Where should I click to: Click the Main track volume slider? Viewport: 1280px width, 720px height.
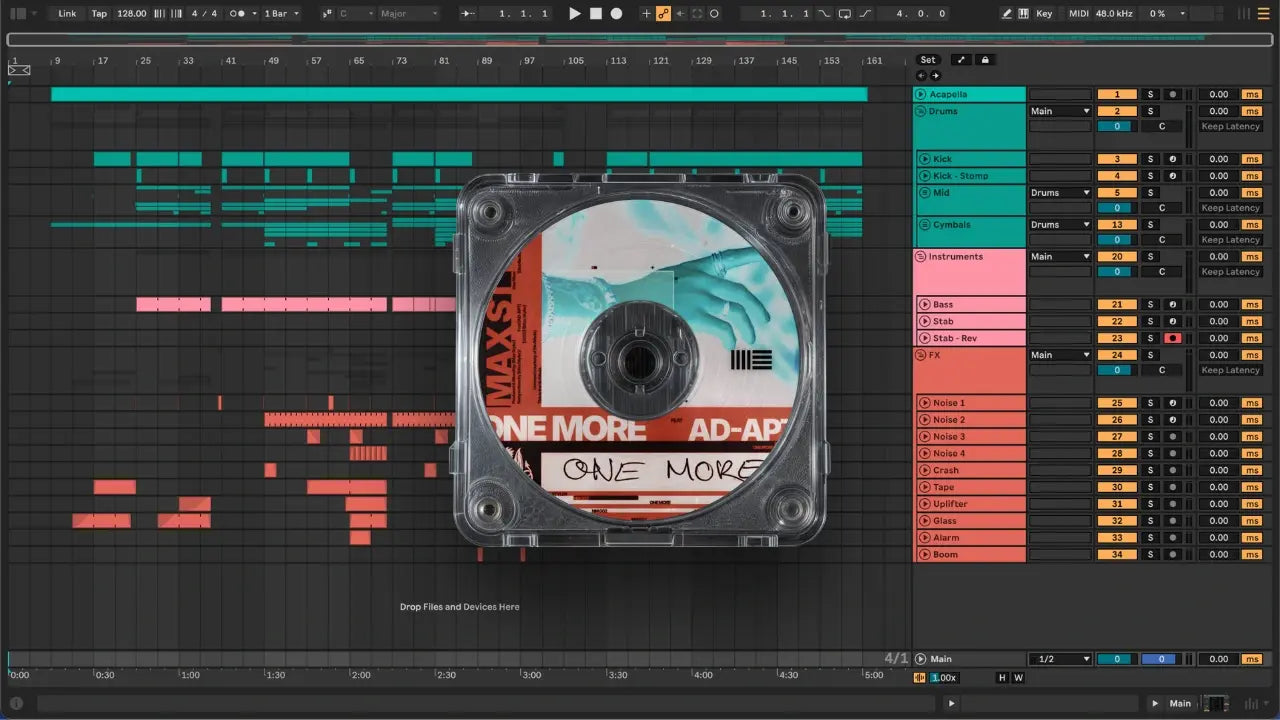coord(1116,659)
